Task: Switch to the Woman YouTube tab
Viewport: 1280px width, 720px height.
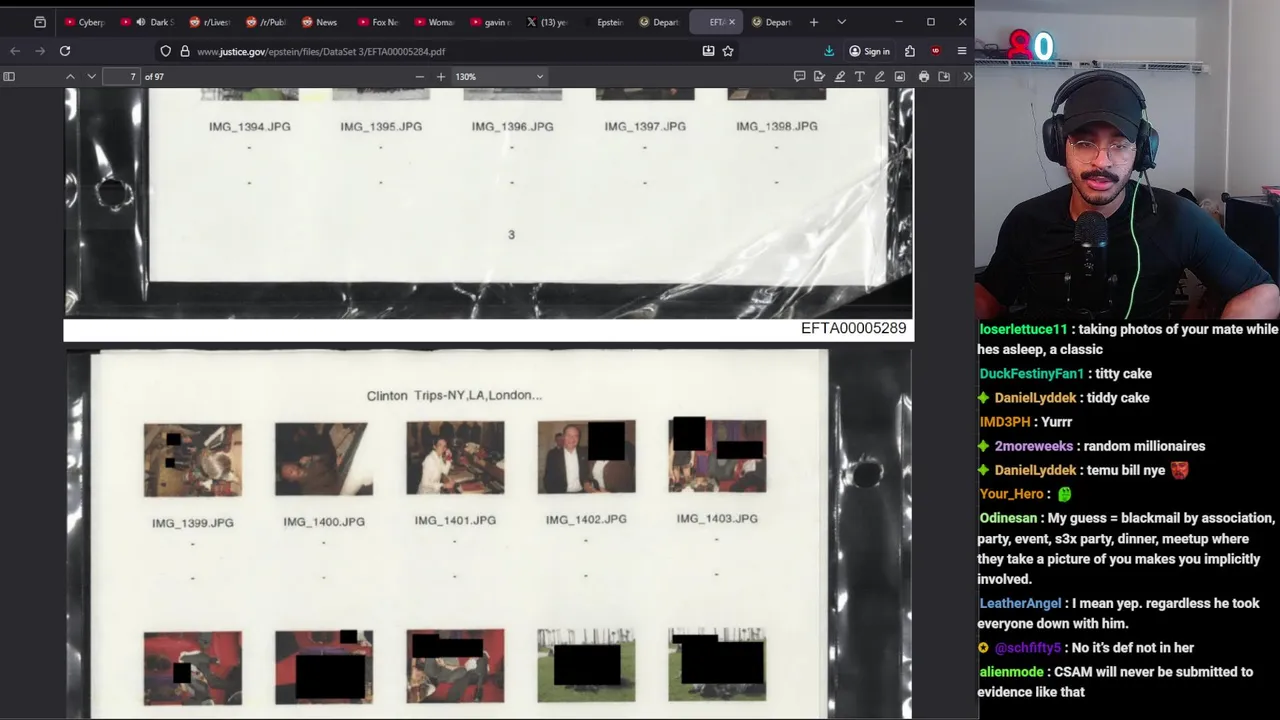Action: 434,22
